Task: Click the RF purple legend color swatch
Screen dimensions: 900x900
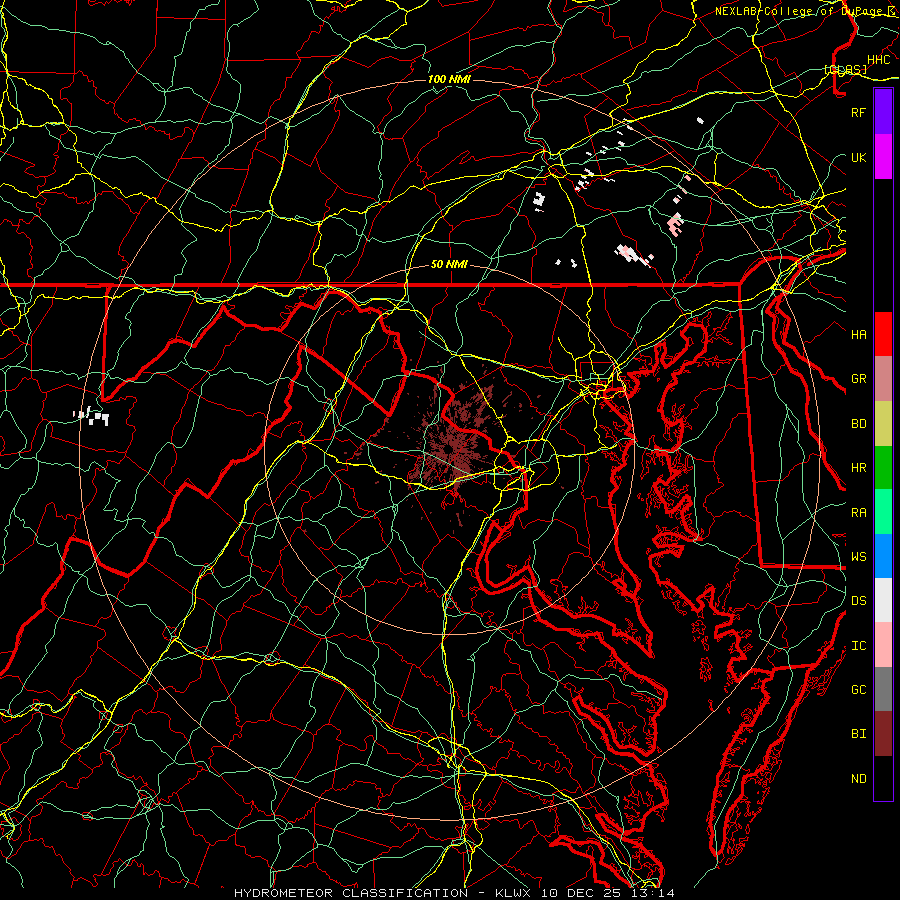Action: pyautogui.click(x=883, y=112)
